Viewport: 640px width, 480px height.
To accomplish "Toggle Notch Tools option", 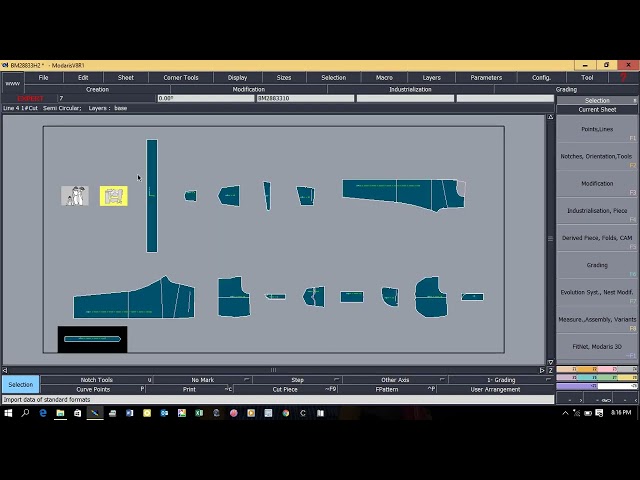I will pos(96,380).
